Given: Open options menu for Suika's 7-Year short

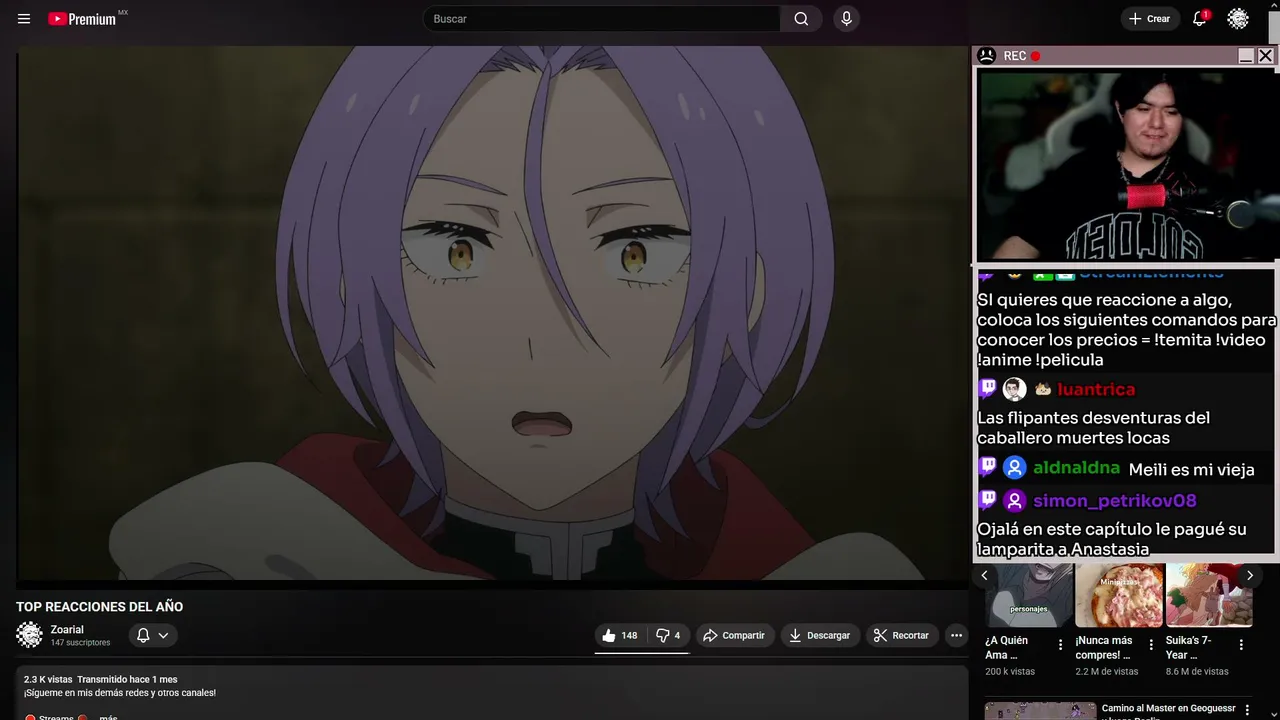Looking at the screenshot, I should click(1241, 645).
